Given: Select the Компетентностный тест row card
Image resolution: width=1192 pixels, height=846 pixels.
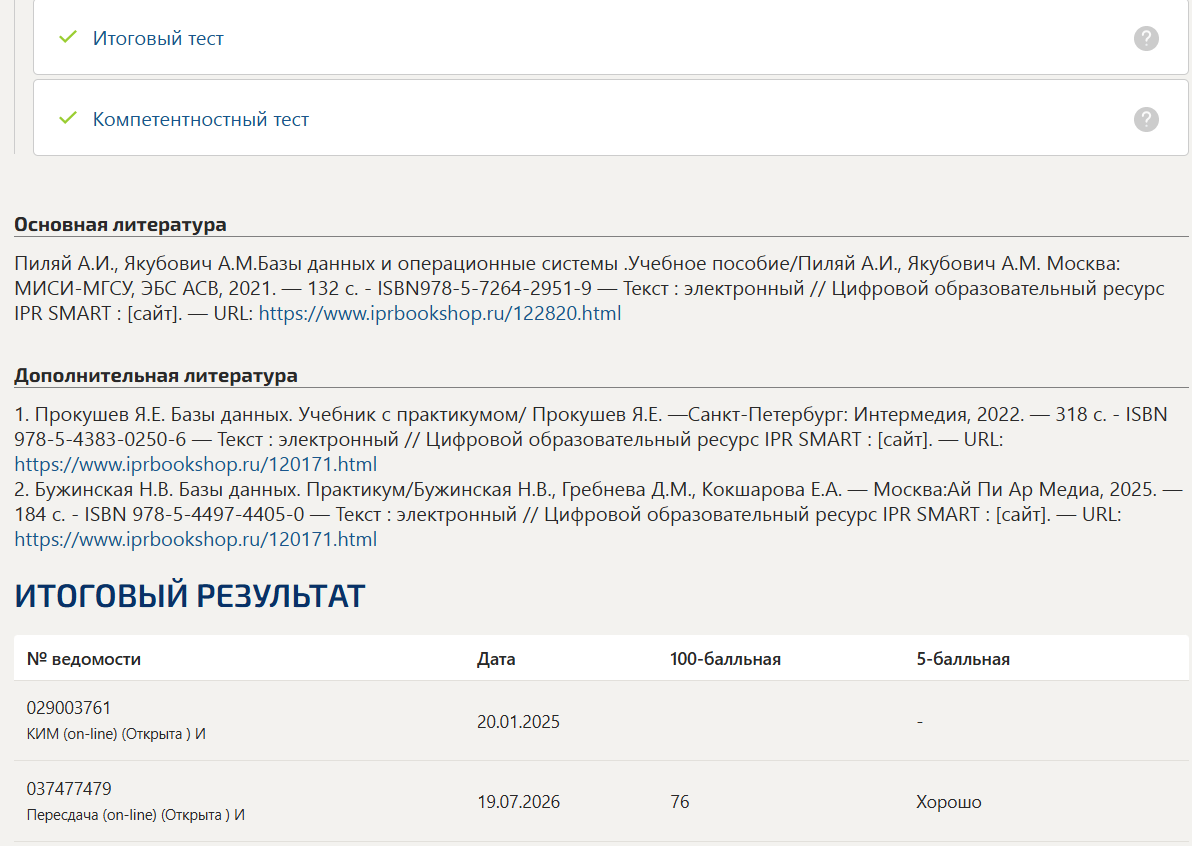Looking at the screenshot, I should coord(610,118).
